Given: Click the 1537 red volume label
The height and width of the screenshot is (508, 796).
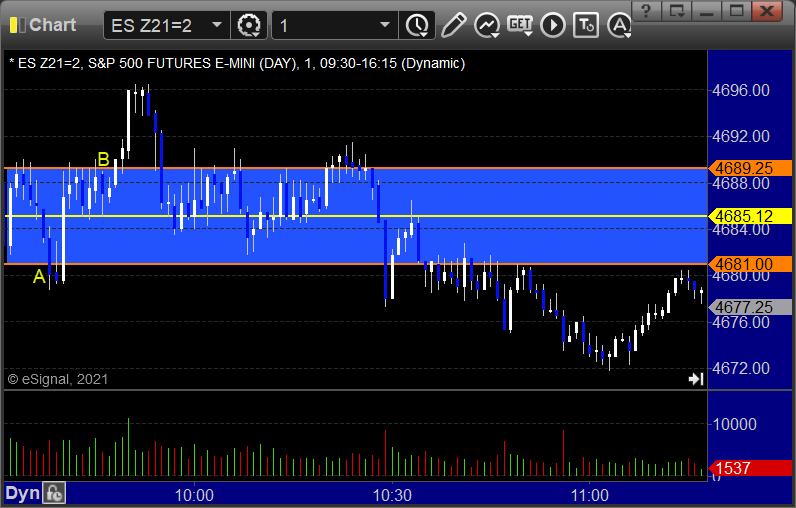Looking at the screenshot, I should [750, 468].
